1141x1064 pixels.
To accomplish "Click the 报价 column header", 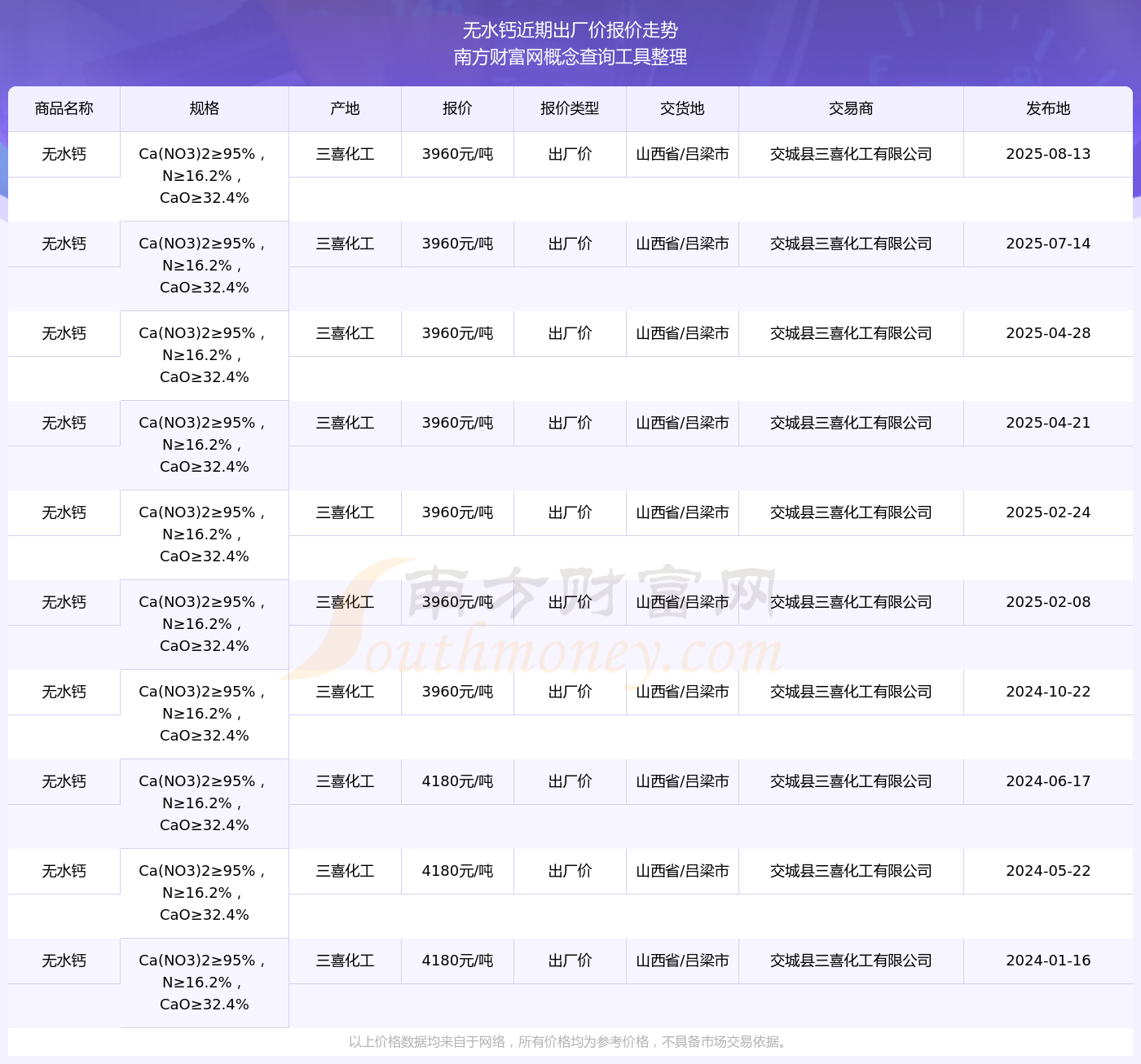I will tap(457, 108).
